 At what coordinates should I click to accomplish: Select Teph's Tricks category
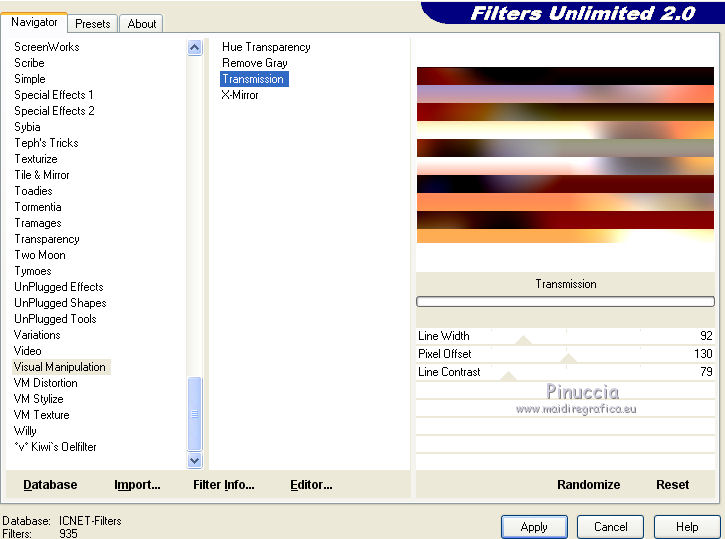pyautogui.click(x=46, y=143)
